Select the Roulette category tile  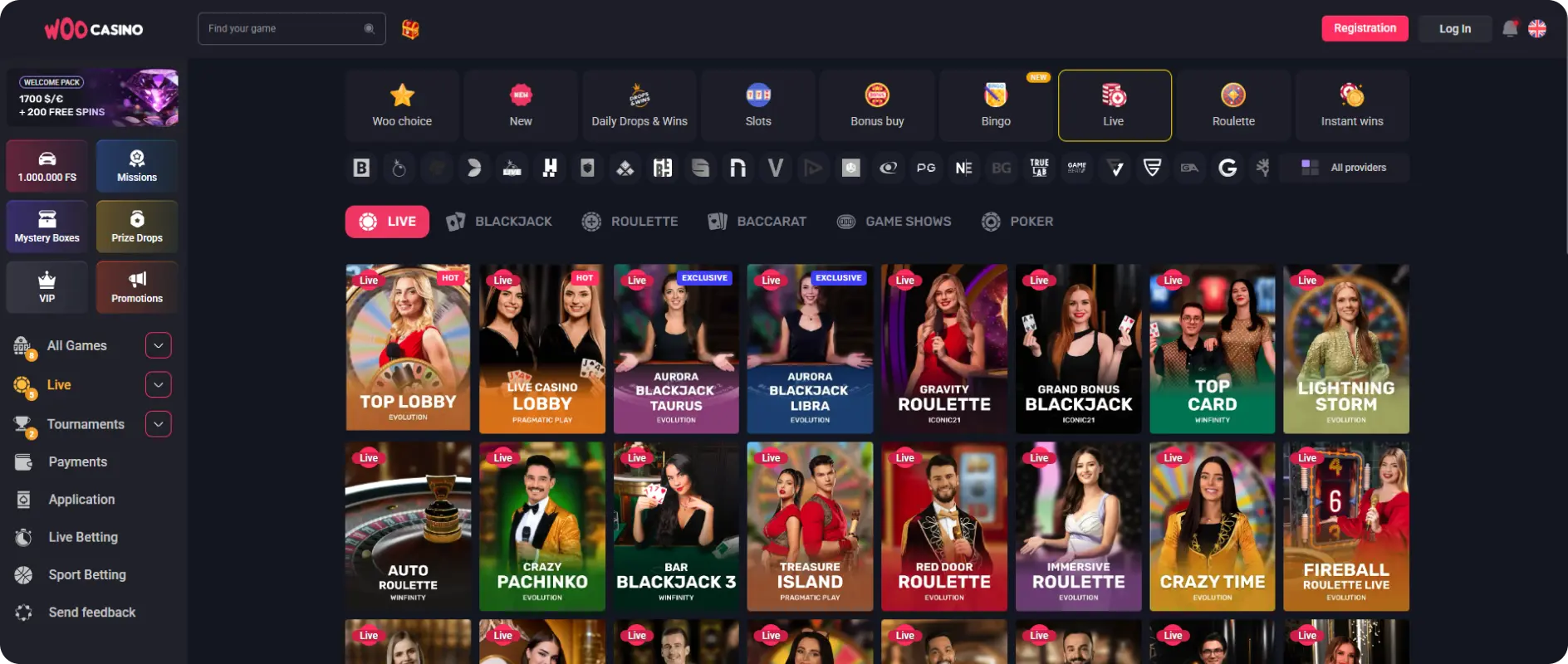pos(1233,105)
